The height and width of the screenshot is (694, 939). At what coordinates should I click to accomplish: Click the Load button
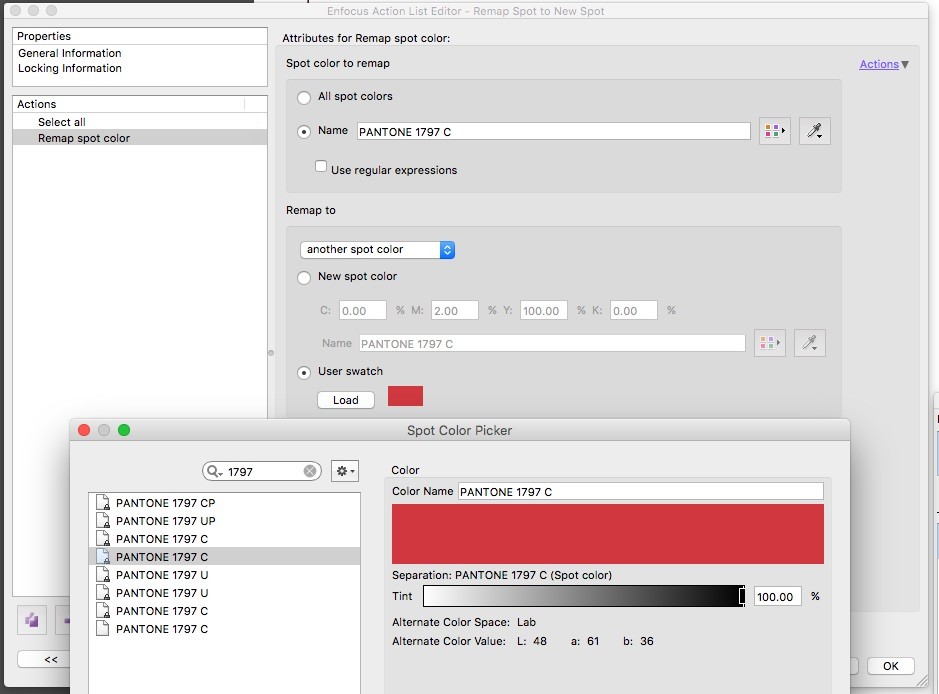[x=346, y=400]
